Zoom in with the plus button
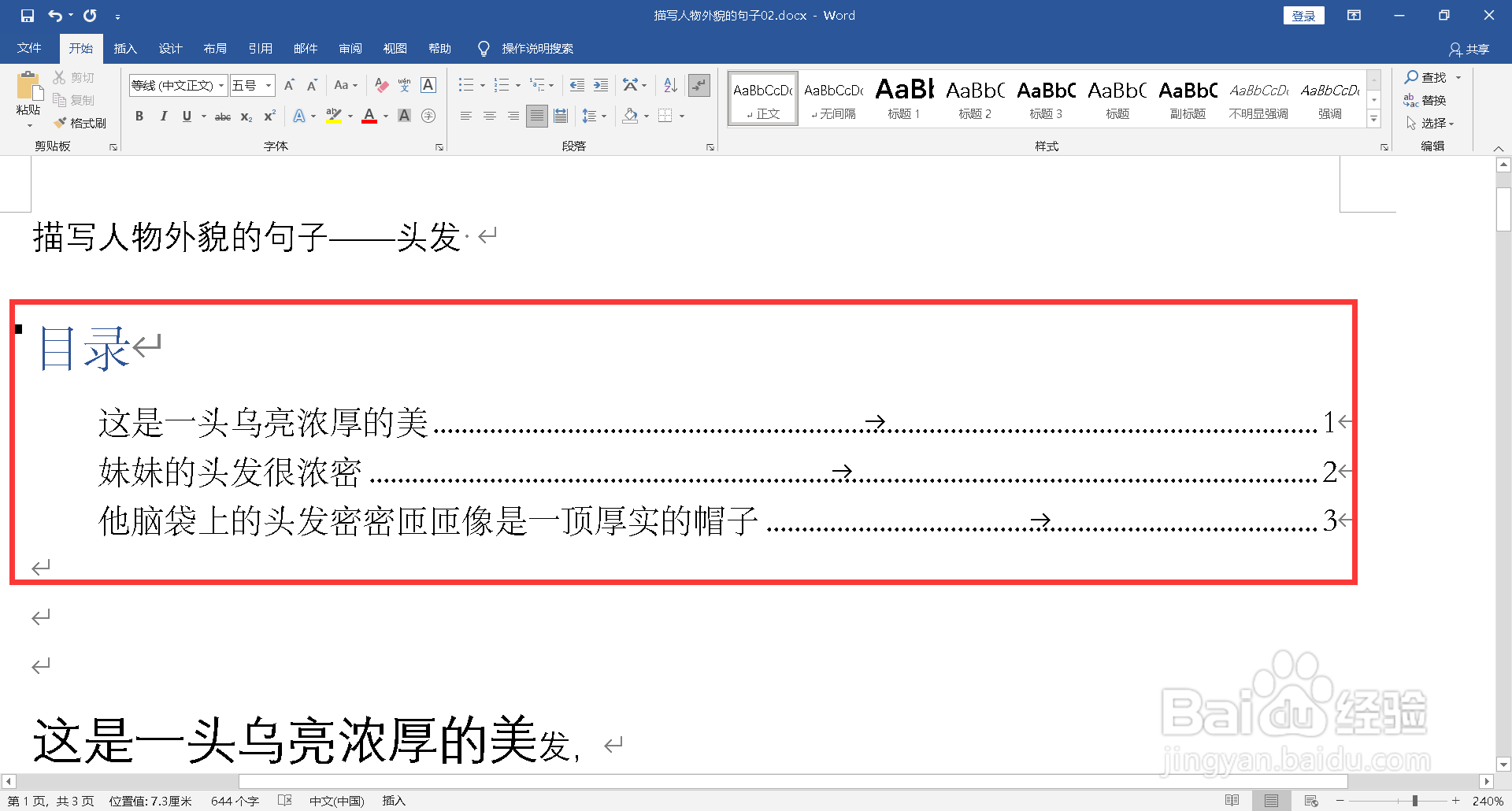The width and height of the screenshot is (1512, 811). coord(1456,801)
